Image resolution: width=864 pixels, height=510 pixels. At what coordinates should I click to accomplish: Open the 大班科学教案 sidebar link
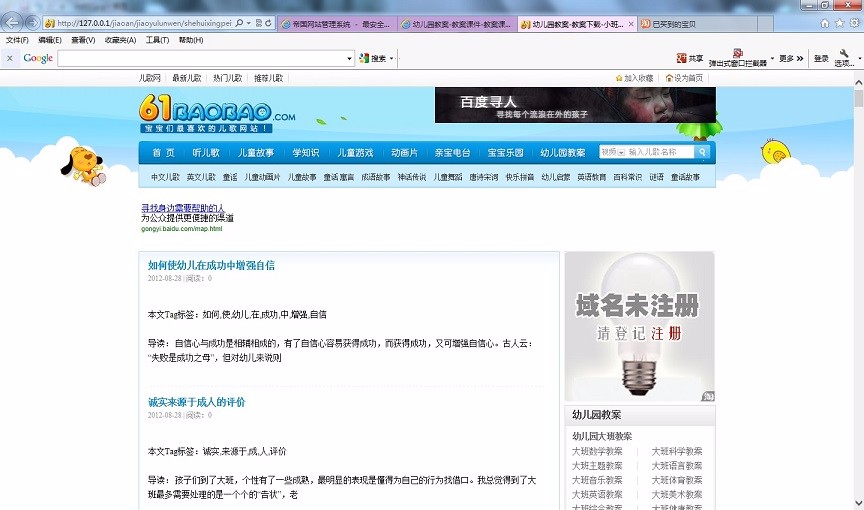point(677,451)
